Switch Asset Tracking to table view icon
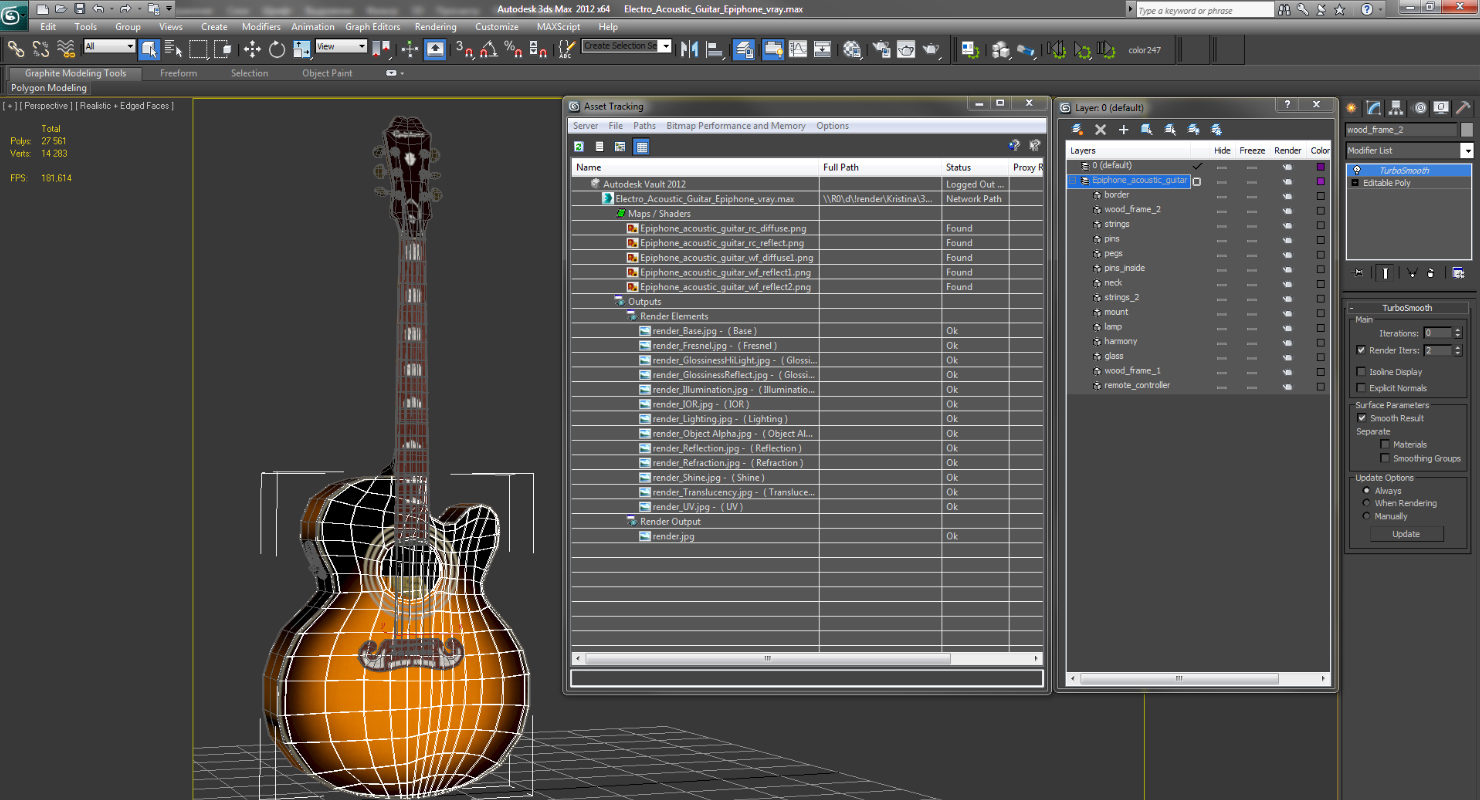This screenshot has width=1480, height=800. click(x=641, y=147)
